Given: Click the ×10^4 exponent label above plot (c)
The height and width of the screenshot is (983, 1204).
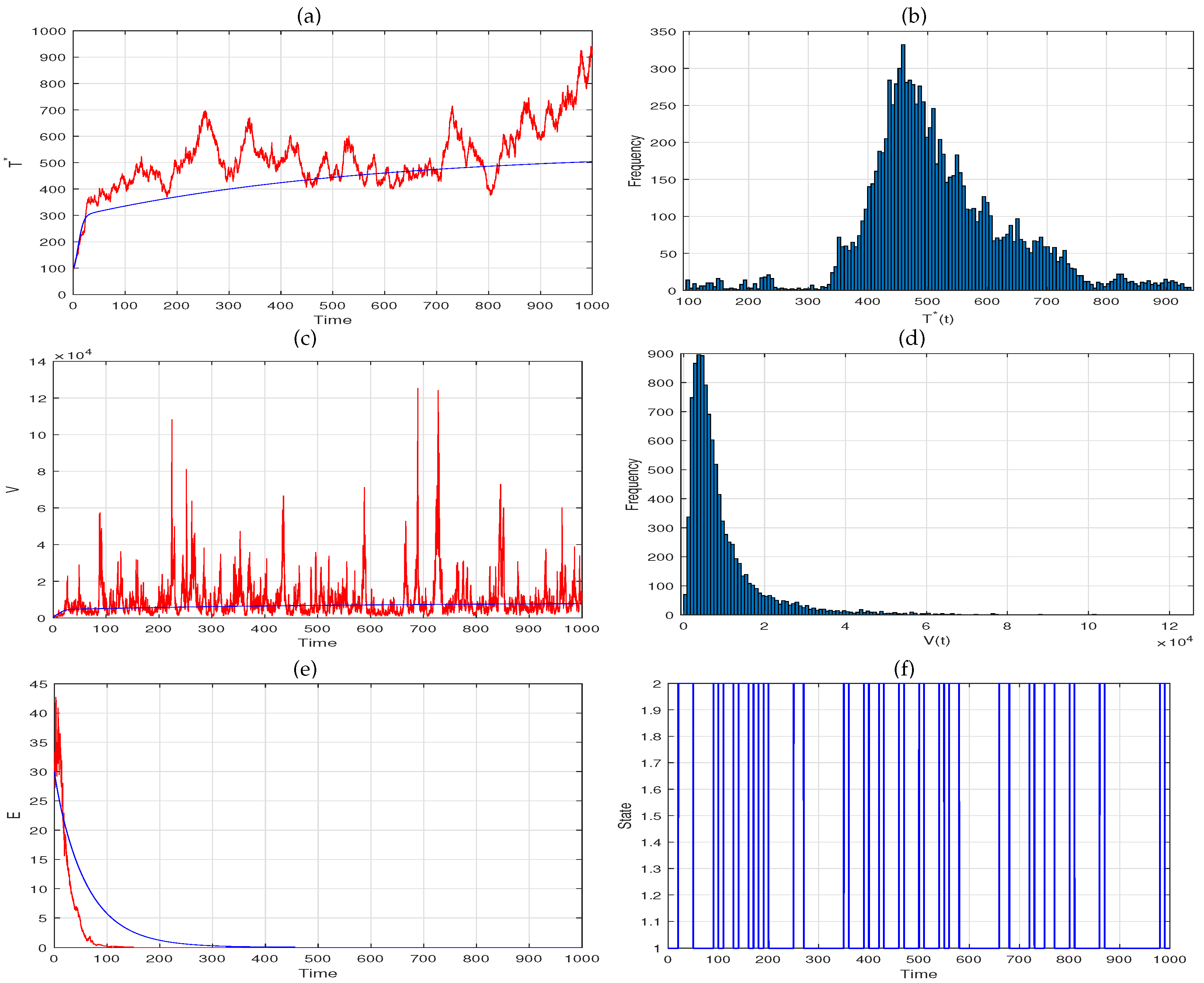Looking at the screenshot, I should pos(73,355).
